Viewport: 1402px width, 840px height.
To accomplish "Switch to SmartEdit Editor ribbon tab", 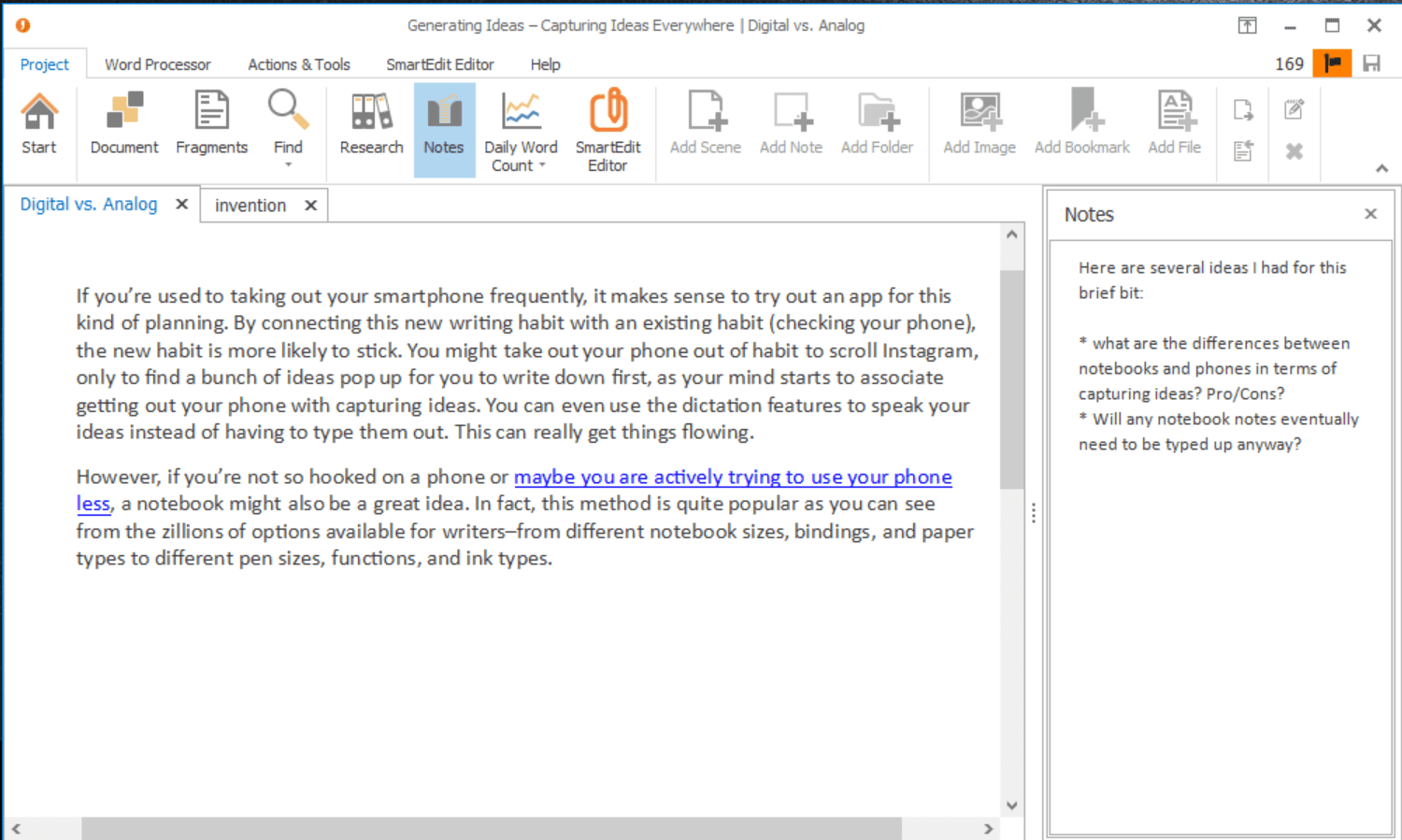I will (440, 64).
